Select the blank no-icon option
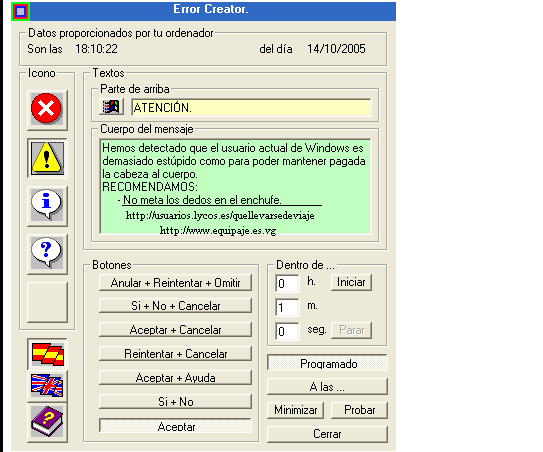 pos(47,302)
